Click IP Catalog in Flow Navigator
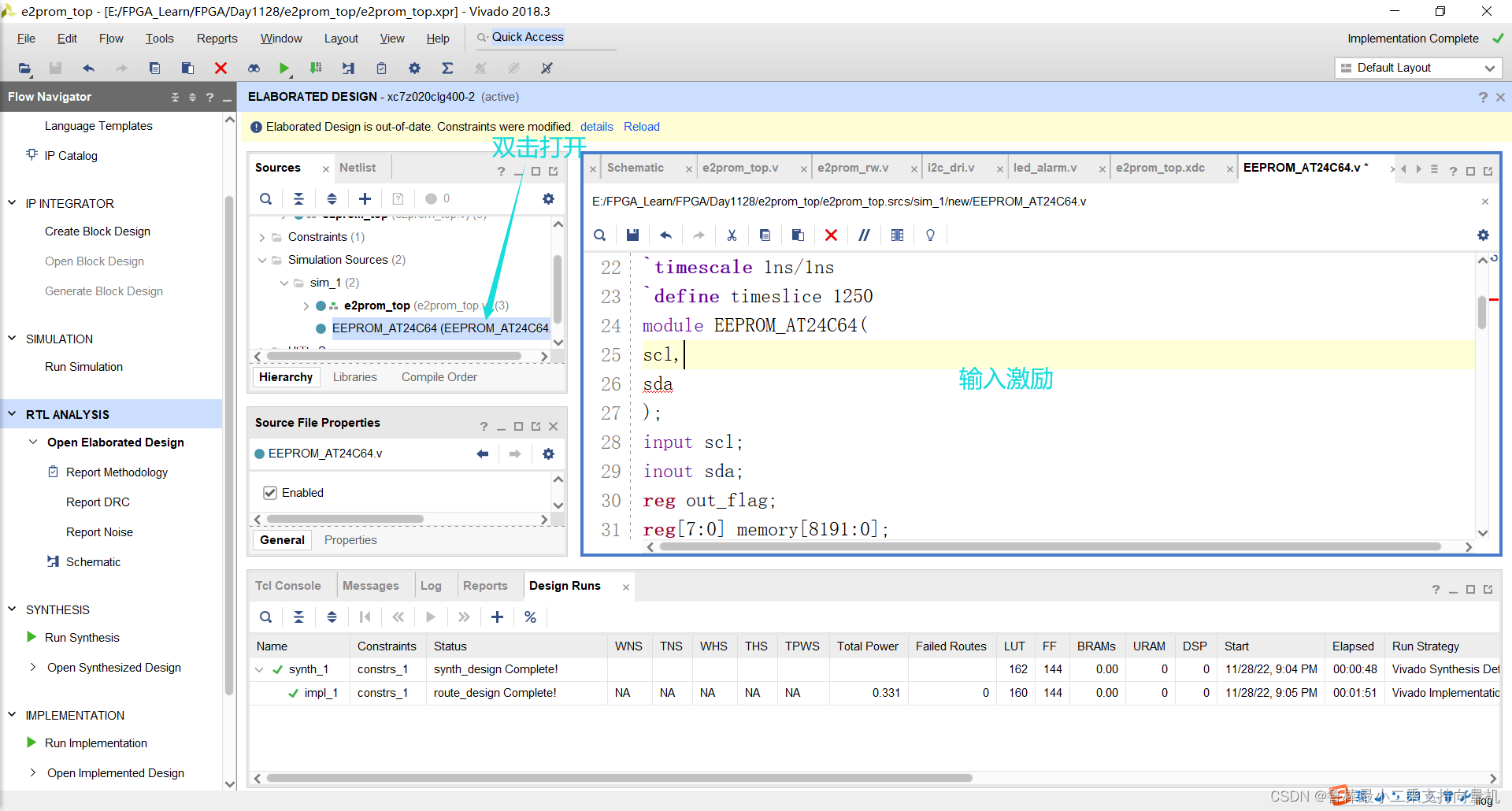1512x811 pixels. coord(71,156)
